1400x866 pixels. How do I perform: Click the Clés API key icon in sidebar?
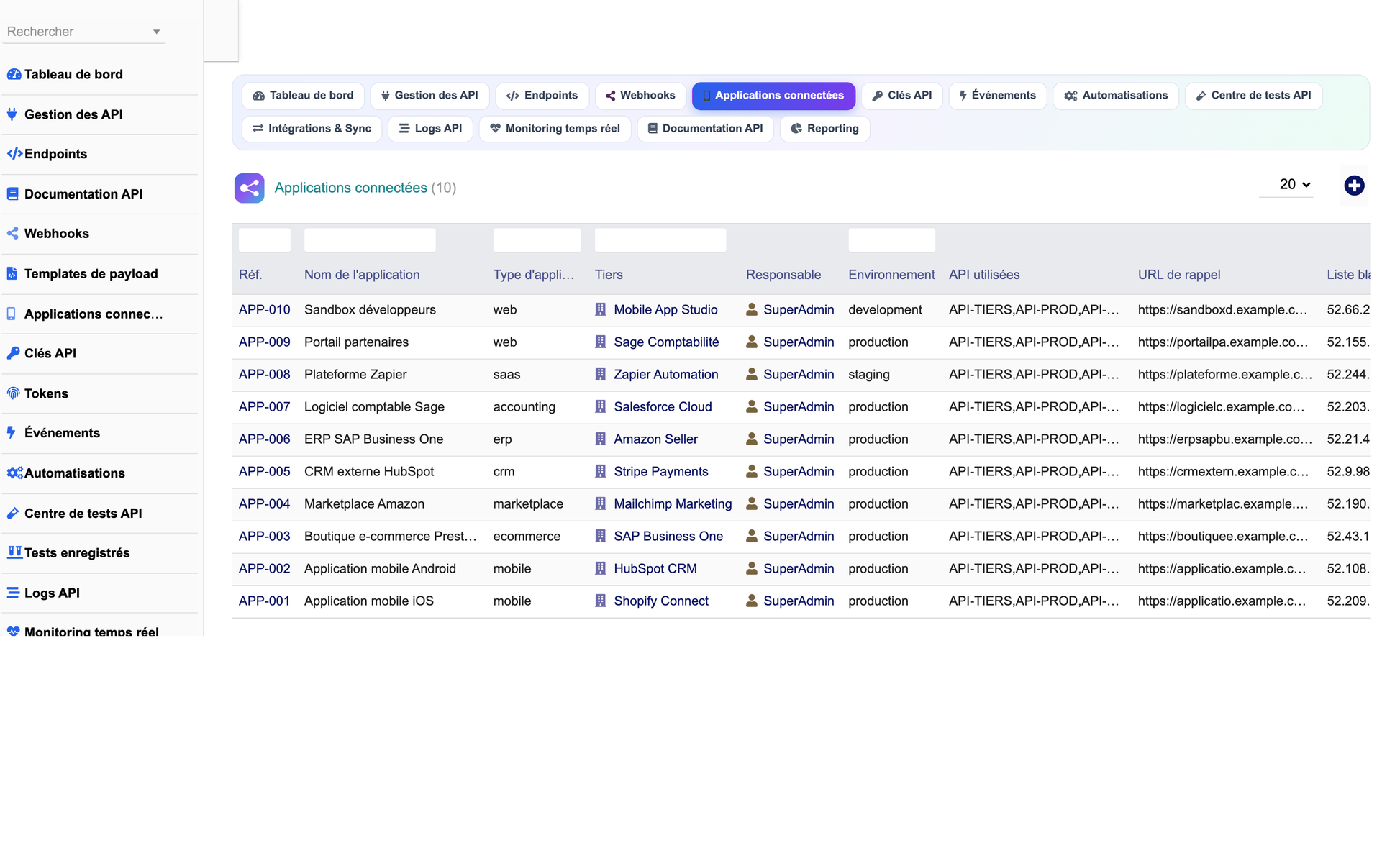[x=13, y=353]
